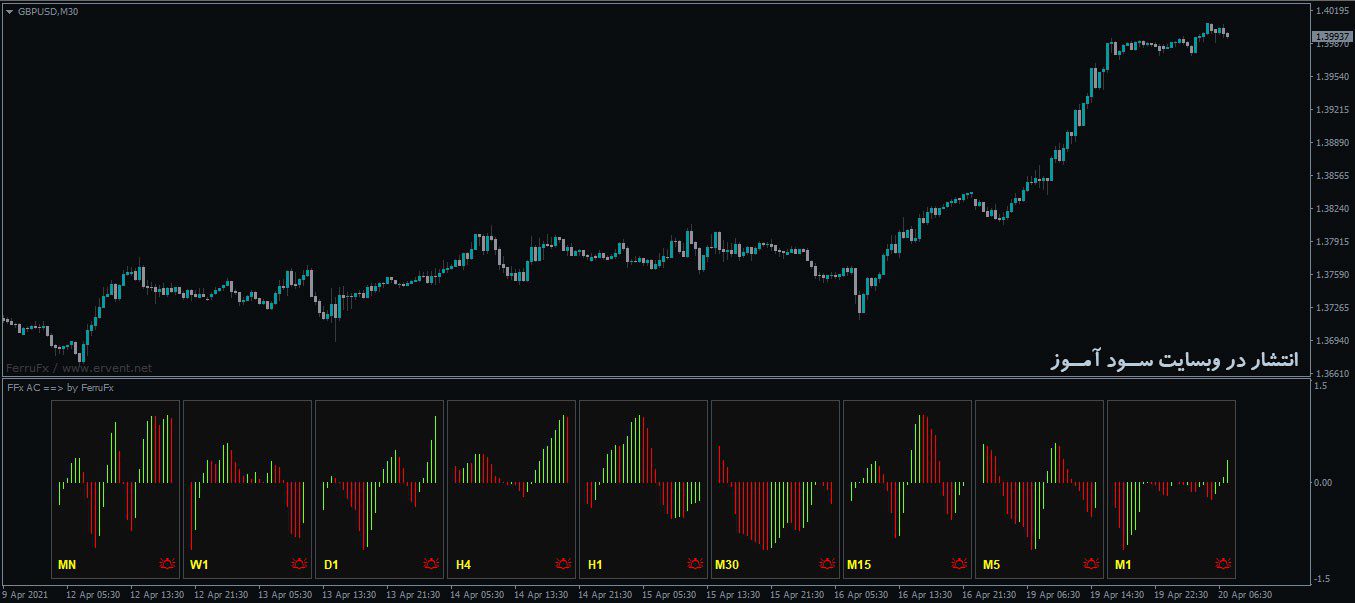
Task: Select the H1 histogram mini-chart
Action: pos(643,489)
